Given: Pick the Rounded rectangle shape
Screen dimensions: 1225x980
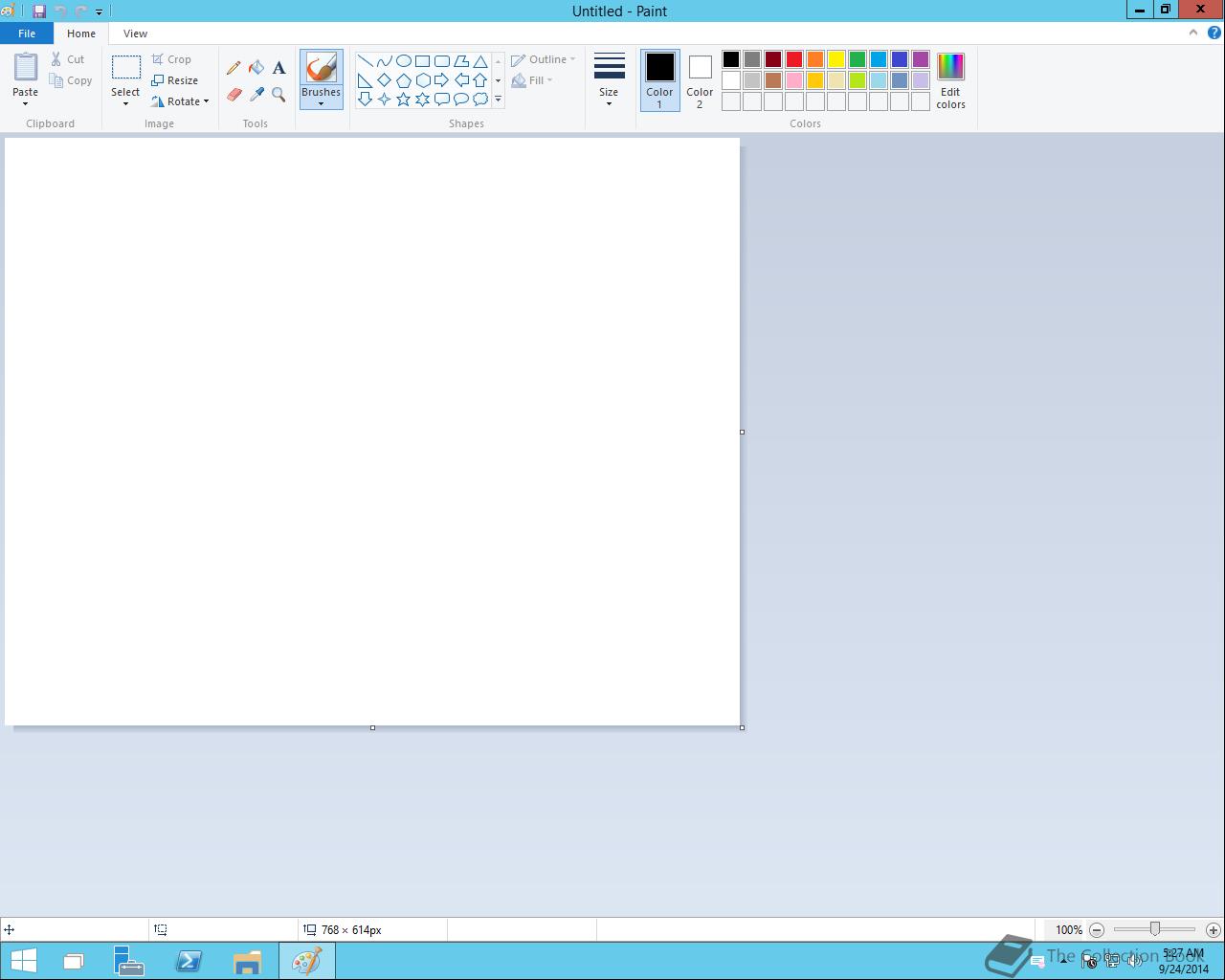Looking at the screenshot, I should 441,60.
